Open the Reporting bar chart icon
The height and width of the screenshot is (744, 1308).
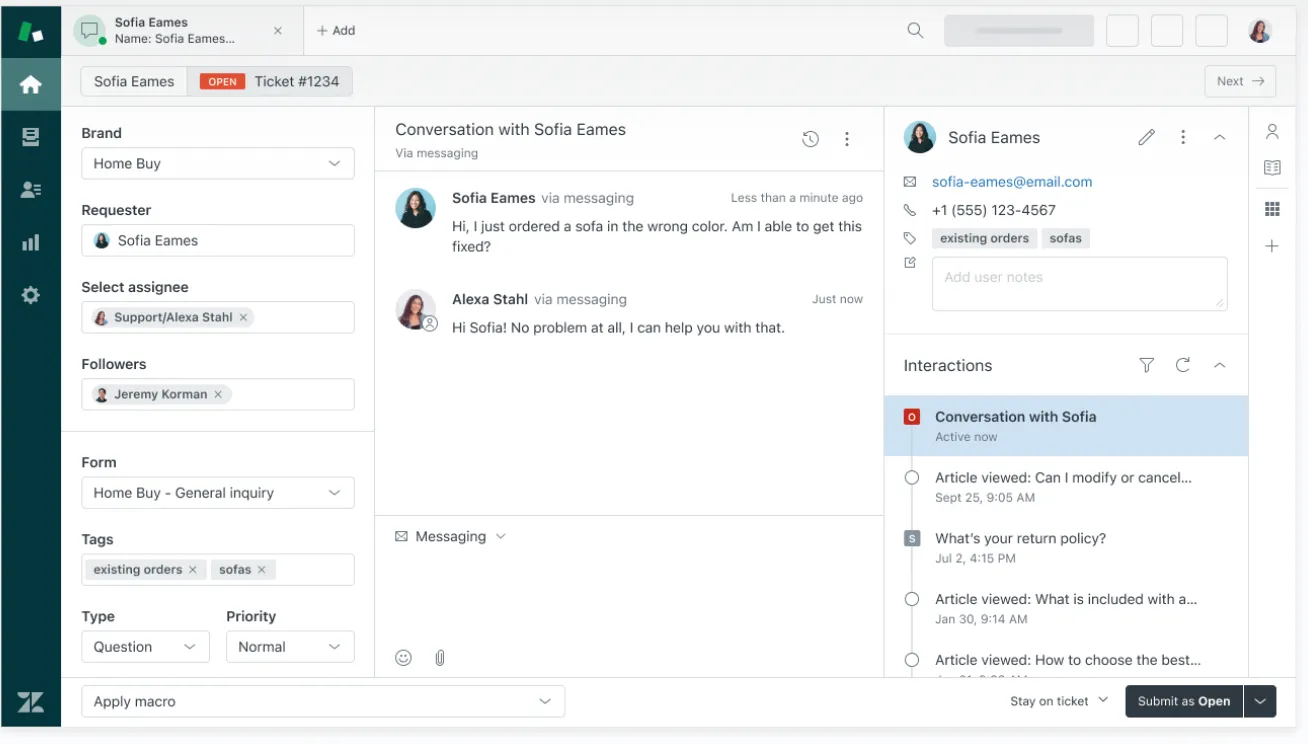coord(31,242)
